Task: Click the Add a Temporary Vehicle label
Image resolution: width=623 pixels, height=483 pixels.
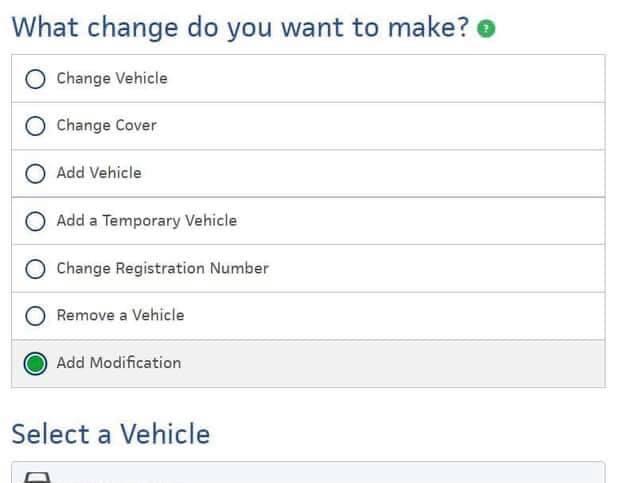Action: (146, 221)
